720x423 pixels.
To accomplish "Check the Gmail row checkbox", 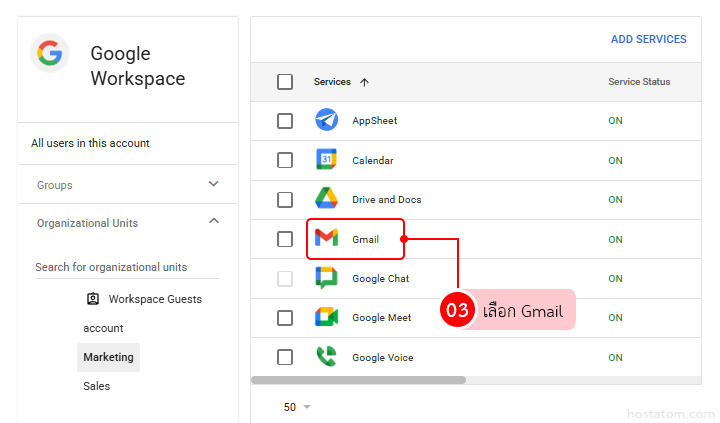I will tap(285, 239).
